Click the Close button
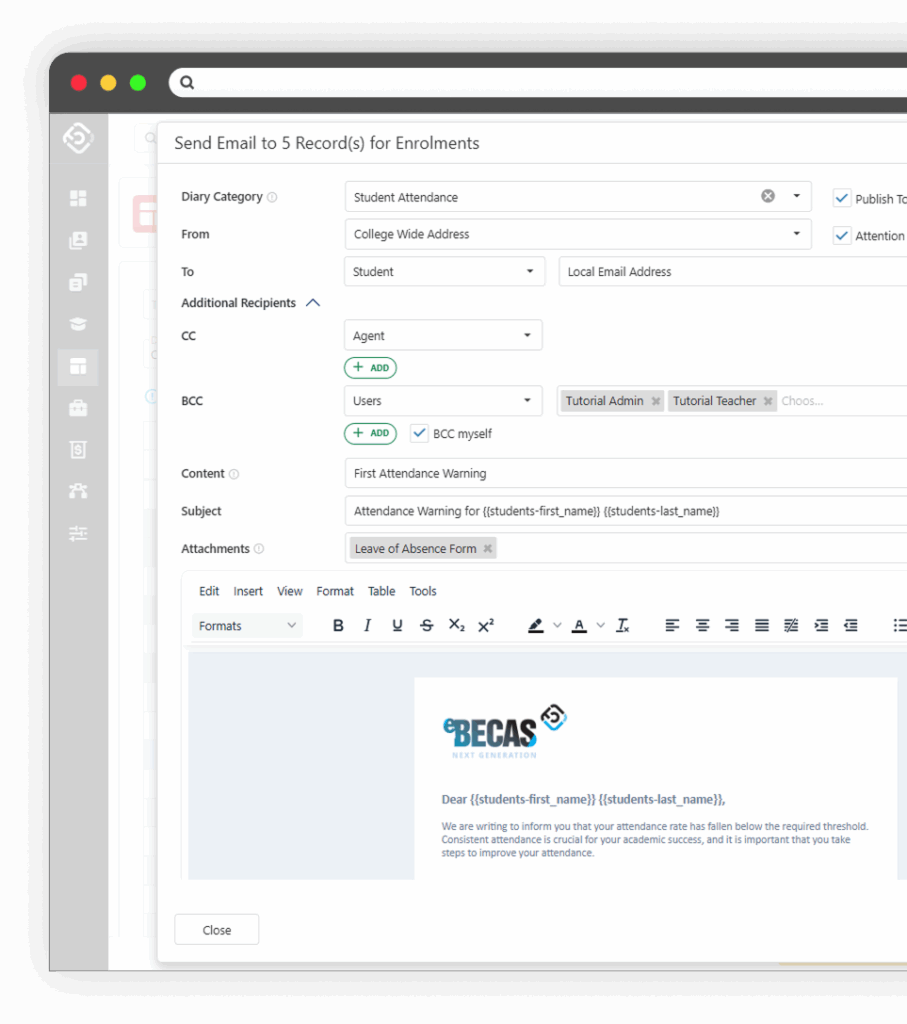 pos(217,930)
